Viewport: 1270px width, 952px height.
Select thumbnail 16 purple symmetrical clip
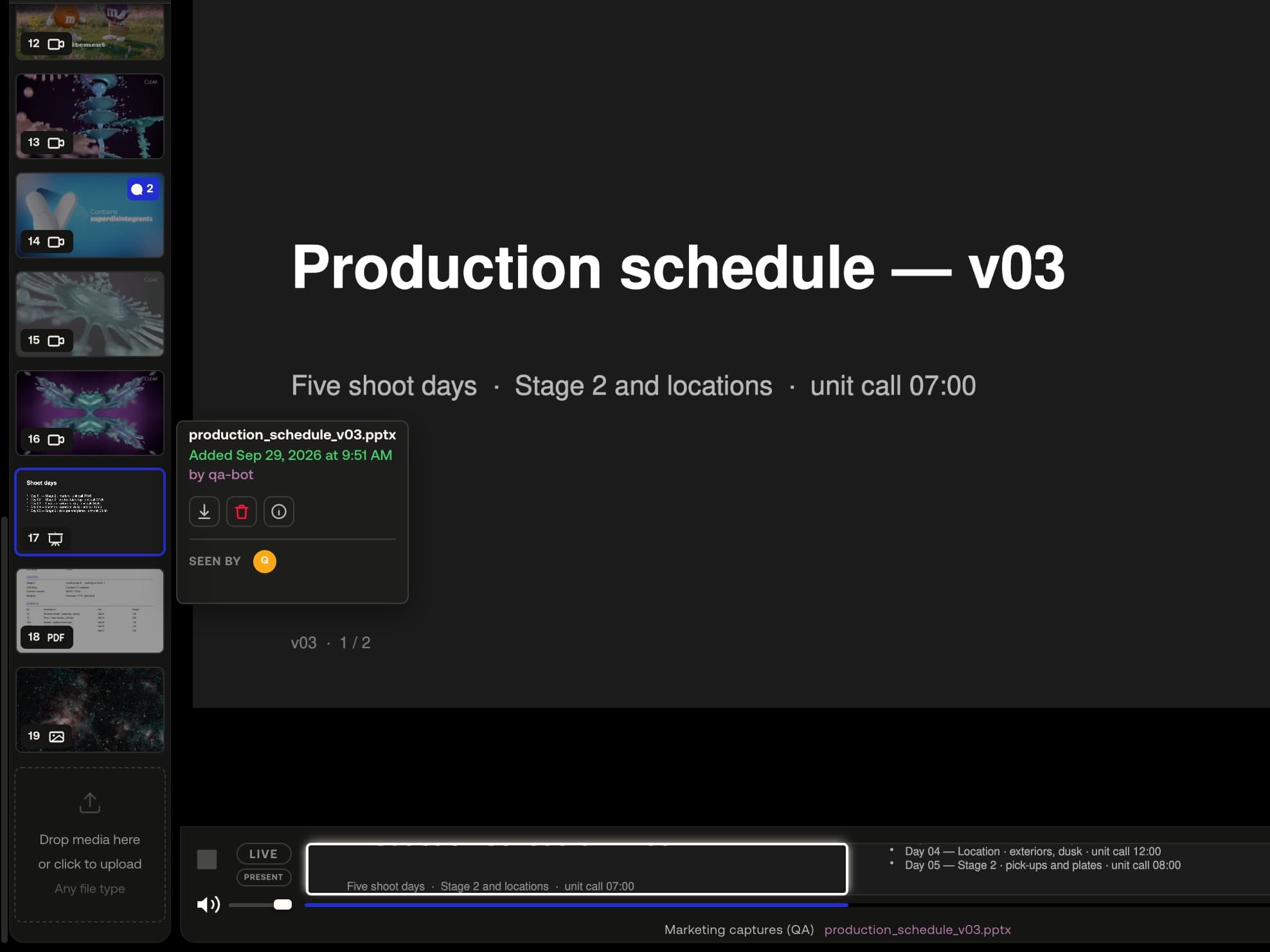90,413
